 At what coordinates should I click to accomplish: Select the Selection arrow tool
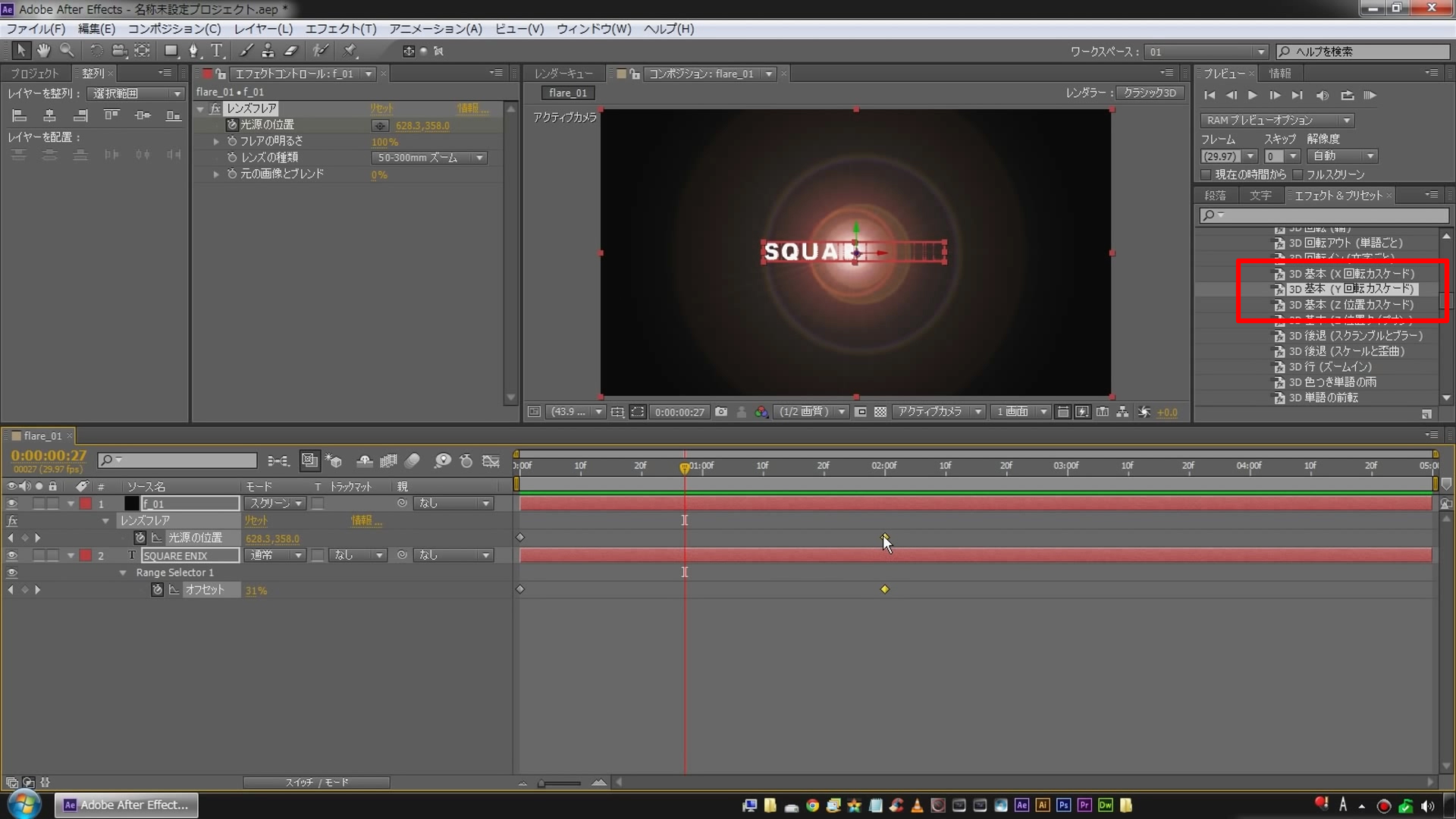click(20, 51)
